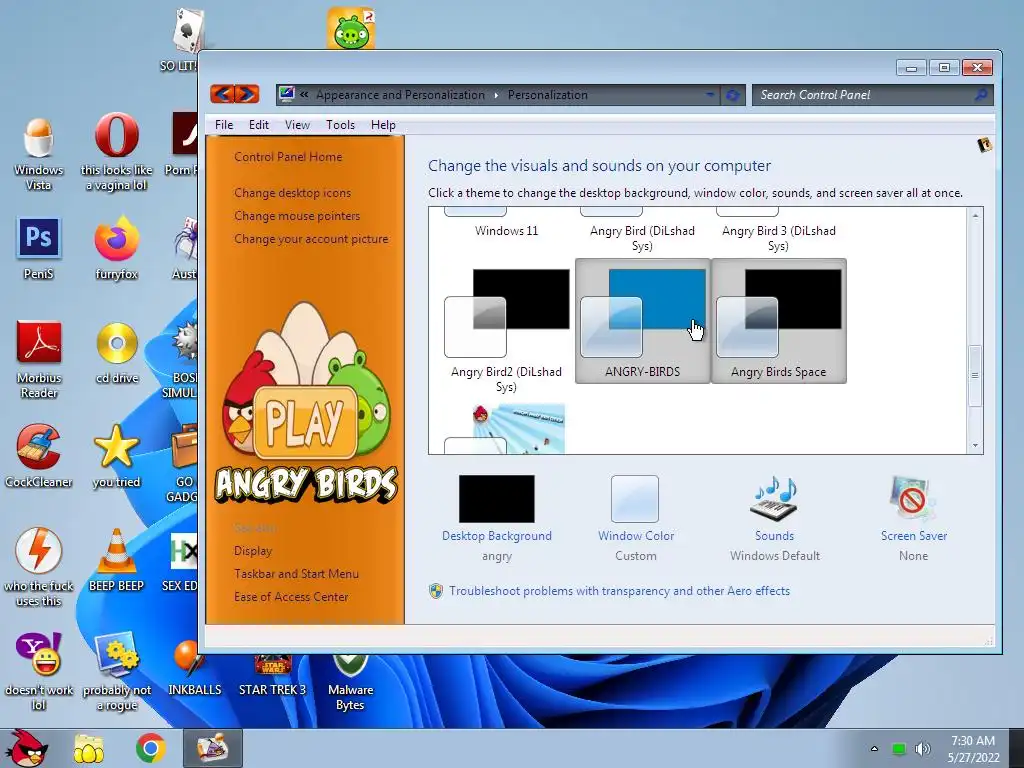Screen dimensions: 1024x768
Task: Select the Angry Bird (DiLshad Sys) theme label
Action: pos(643,238)
